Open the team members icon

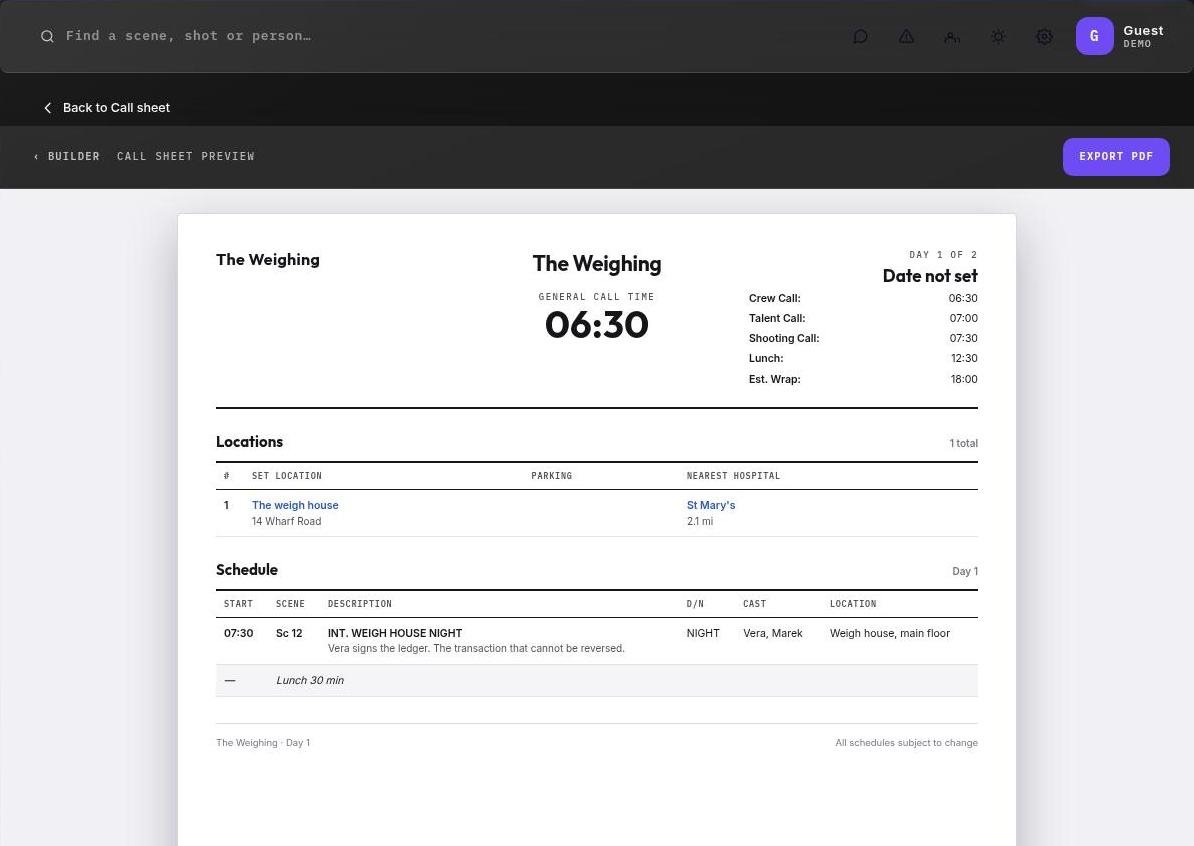point(952,37)
